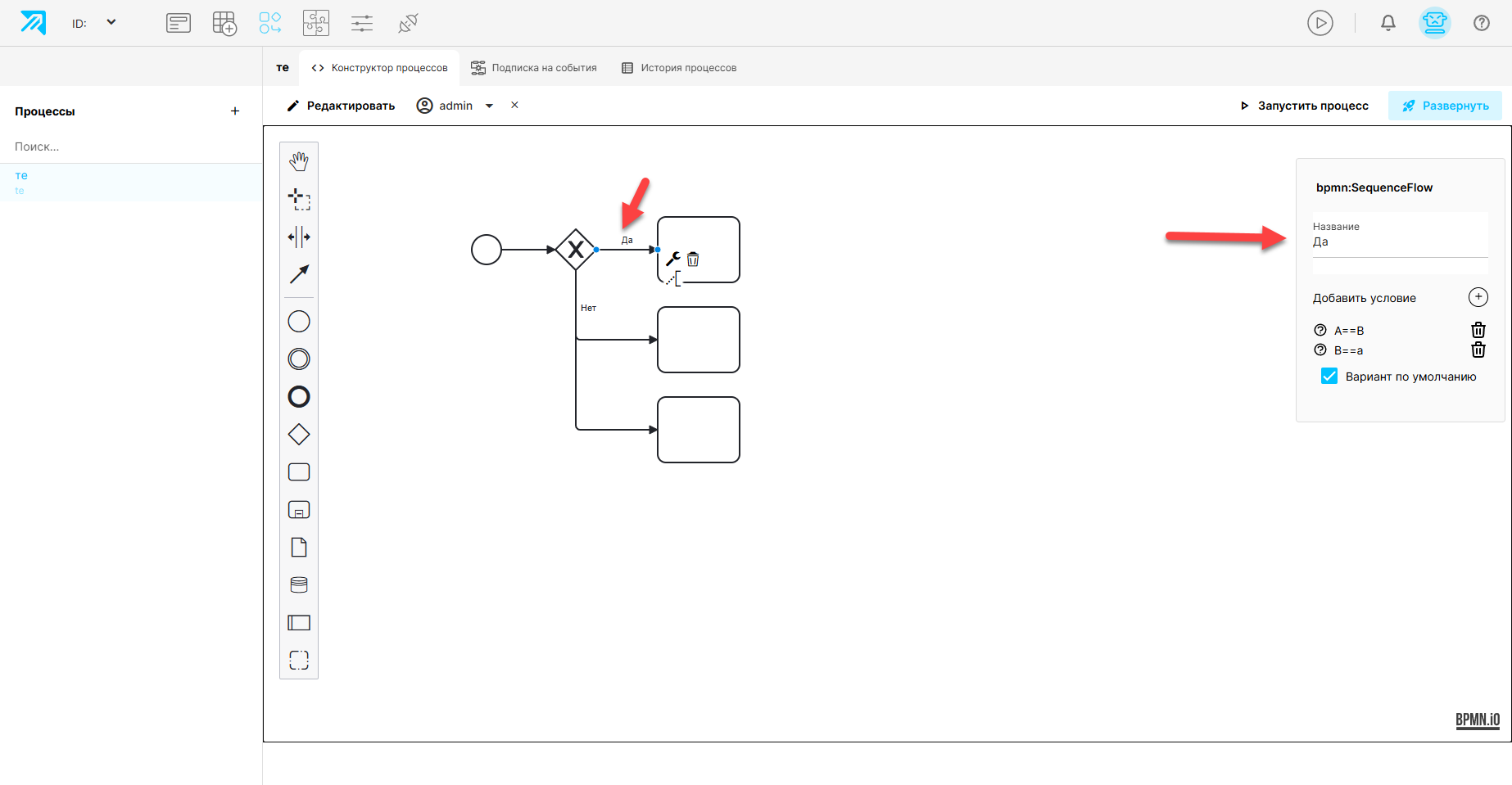Viewport: 1512px width, 785px height.
Task: Click the process search field 'Поиск...'
Action: [131, 147]
